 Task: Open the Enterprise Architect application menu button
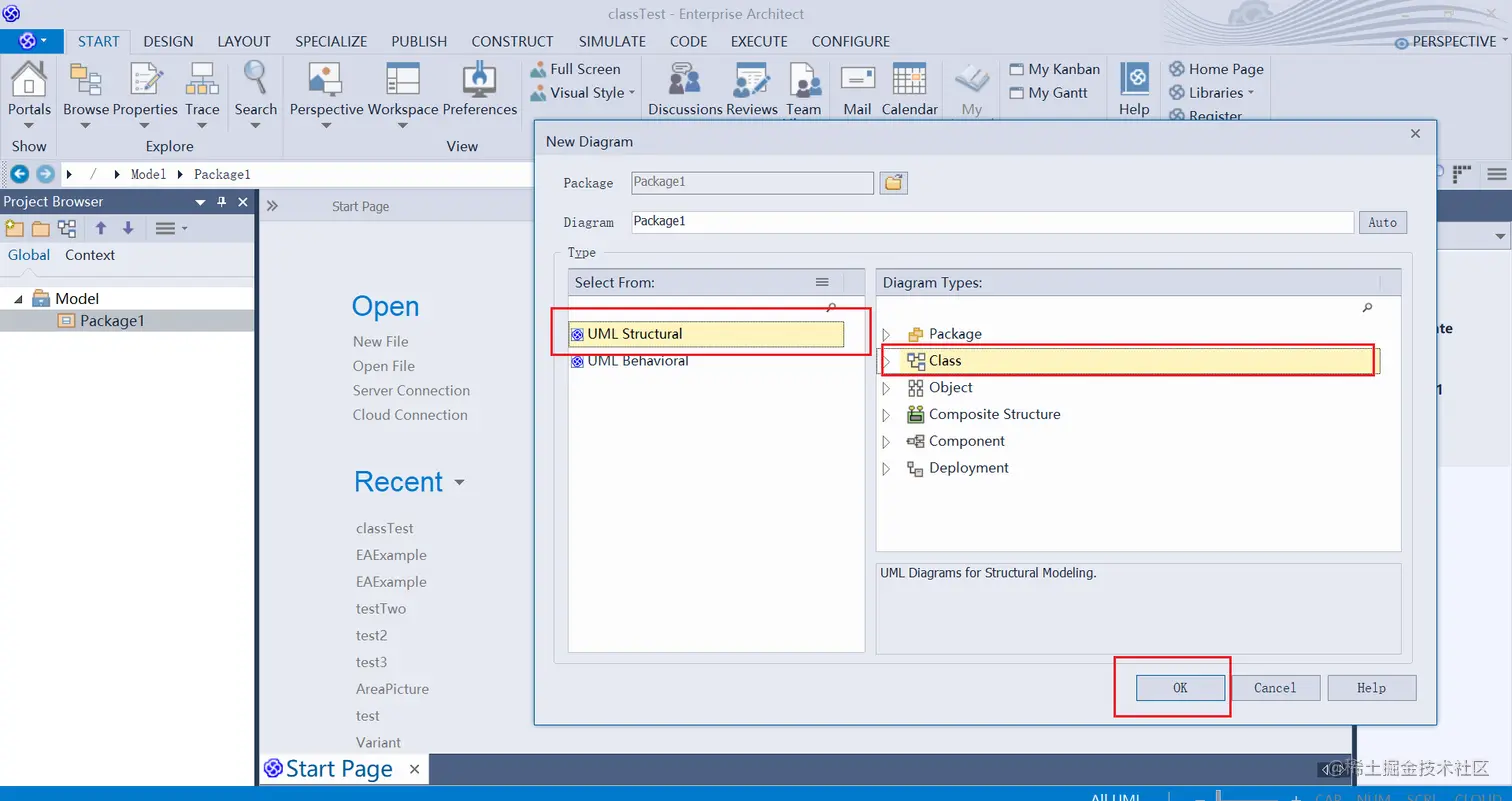click(x=32, y=42)
